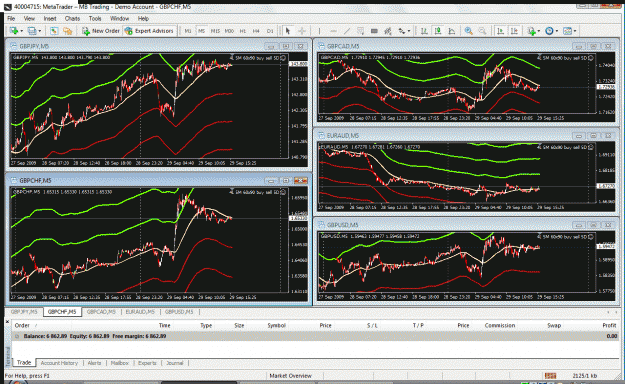Switch chart to bar chart style
This screenshot has width=625, height=384.
click(424, 31)
